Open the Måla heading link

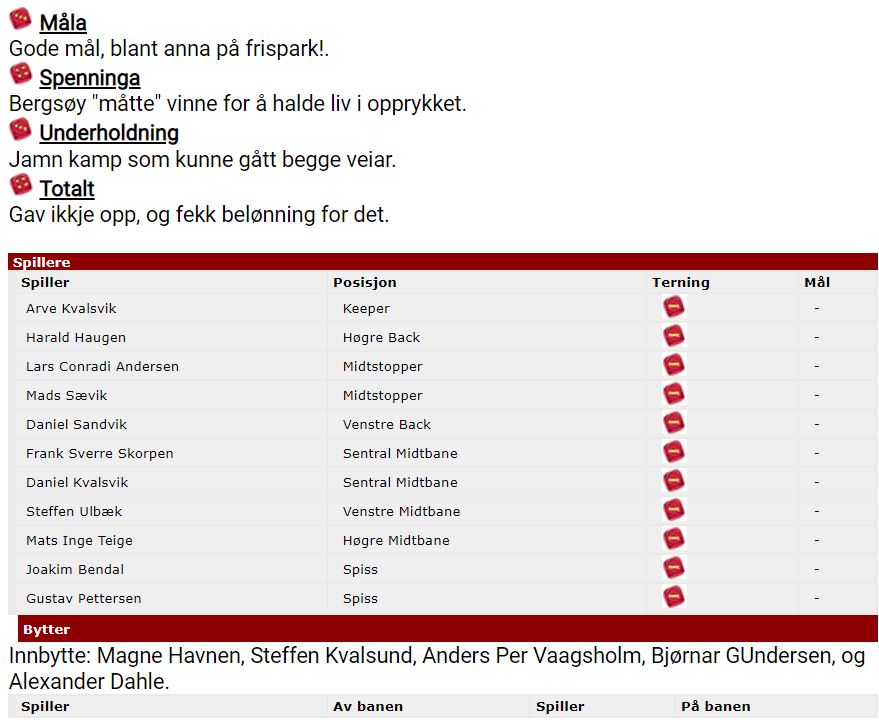tap(63, 23)
